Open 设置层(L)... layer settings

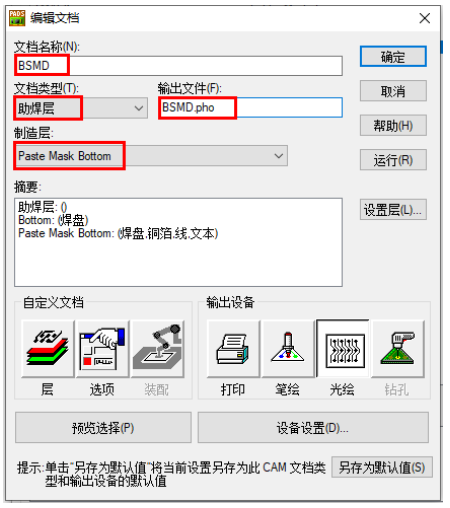[x=393, y=210]
